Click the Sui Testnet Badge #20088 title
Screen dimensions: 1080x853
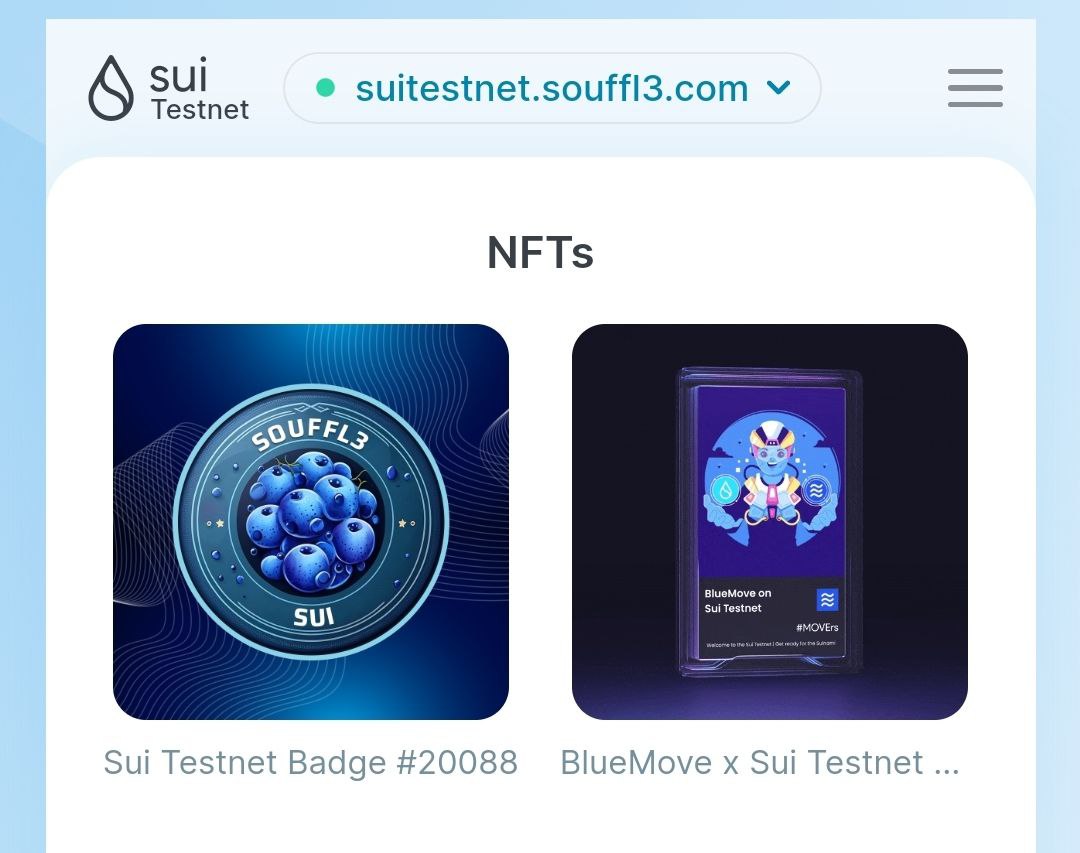tap(311, 763)
